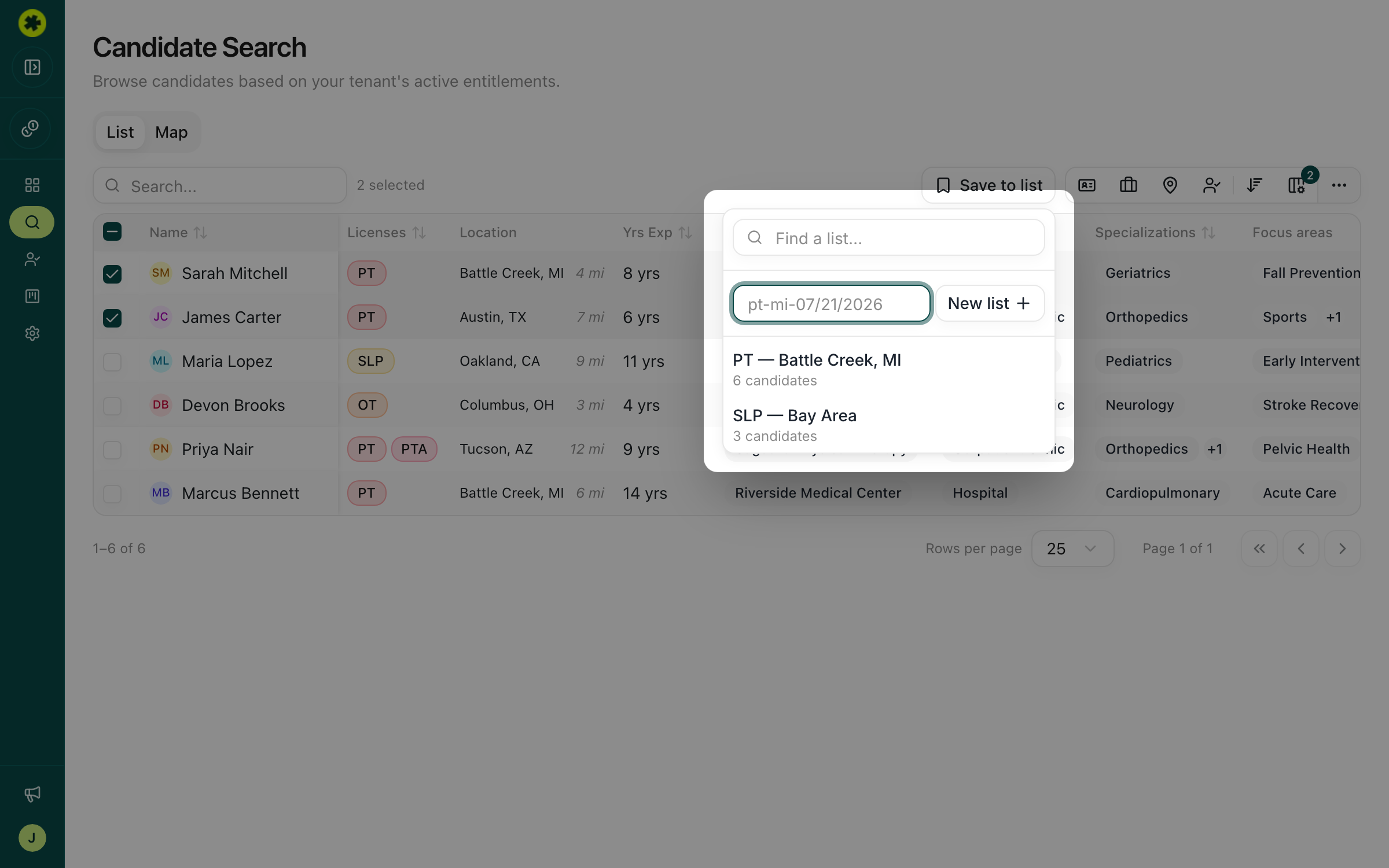Open James Carter's name
Viewport: 1389px width, 868px height.
(x=231, y=317)
